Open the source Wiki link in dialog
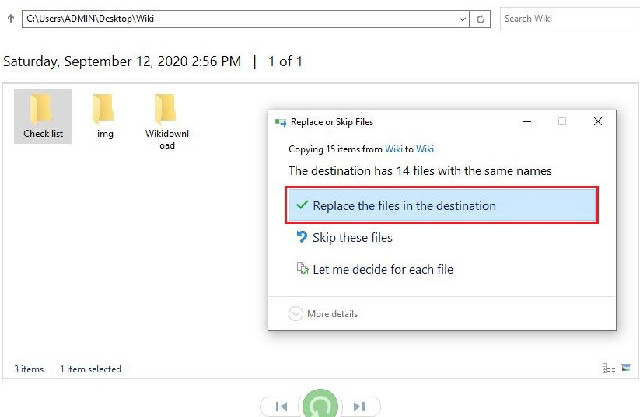640x417 pixels. pos(393,149)
